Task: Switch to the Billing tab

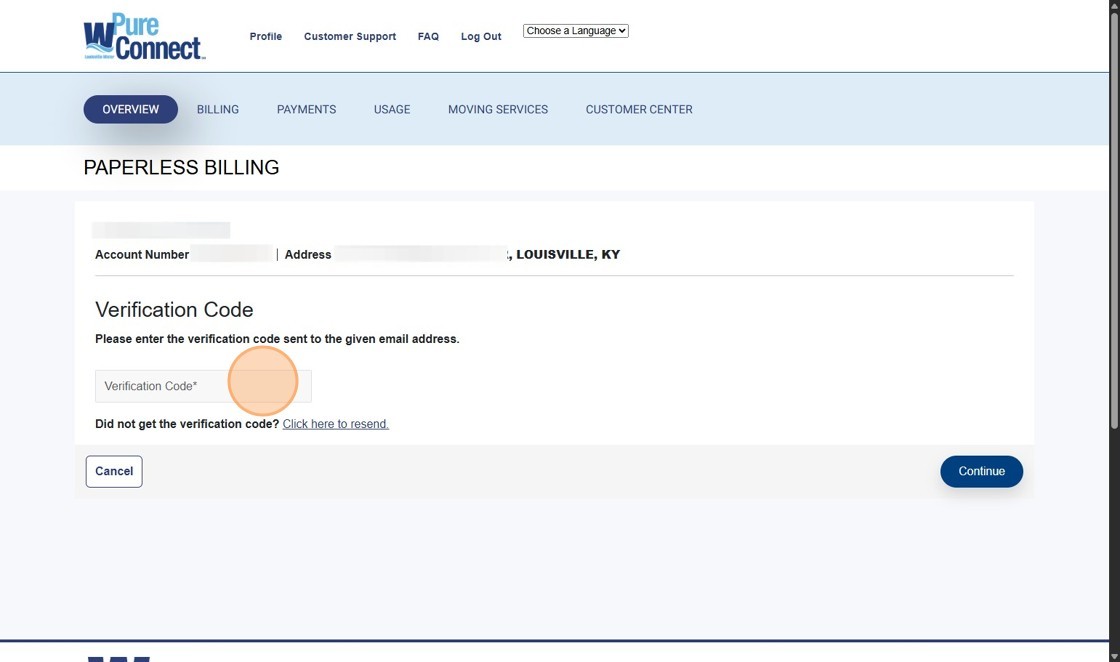Action: click(217, 109)
